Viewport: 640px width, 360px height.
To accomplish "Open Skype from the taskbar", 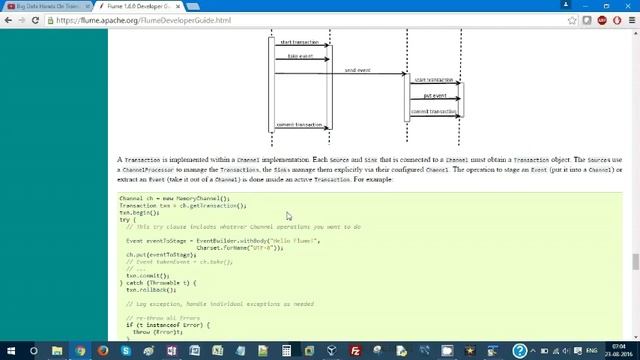I will [126, 351].
